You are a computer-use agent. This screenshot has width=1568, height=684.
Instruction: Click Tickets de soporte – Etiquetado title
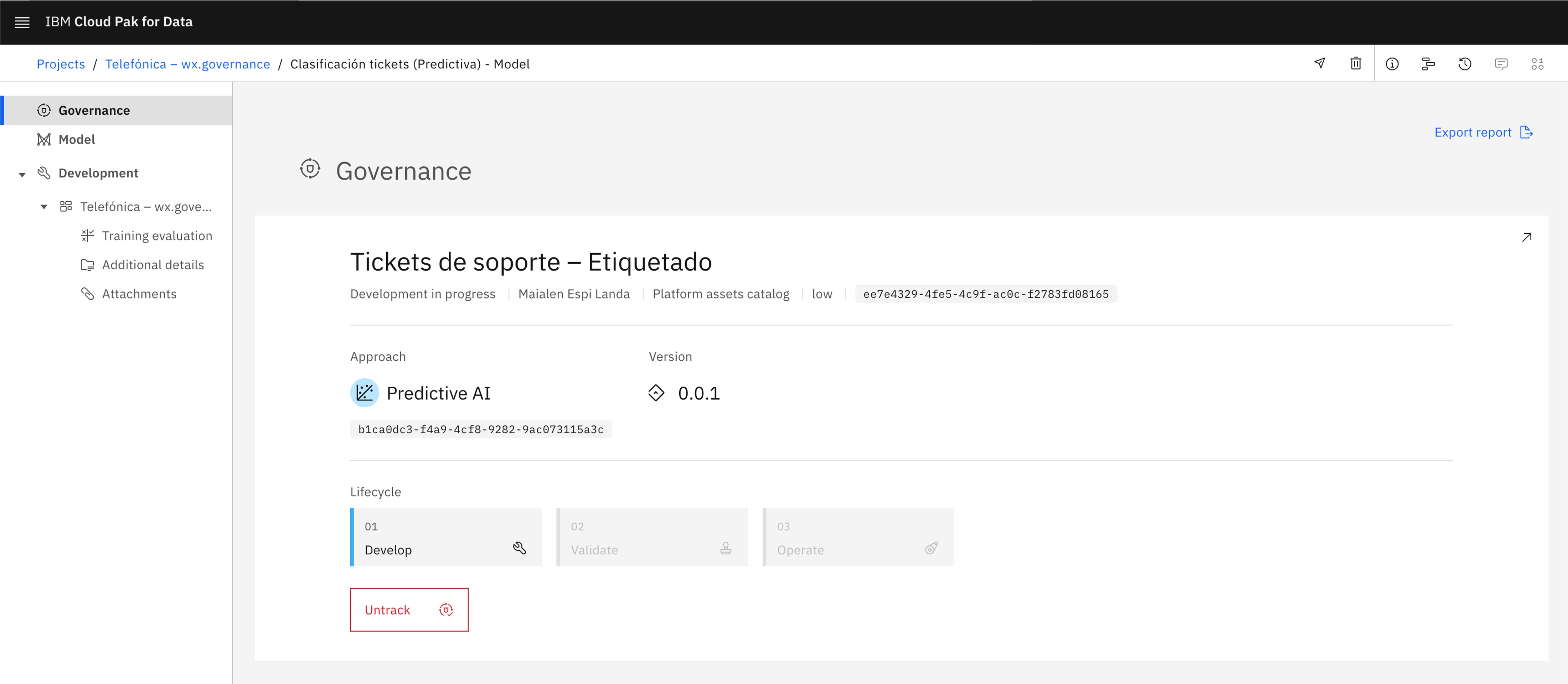click(531, 262)
